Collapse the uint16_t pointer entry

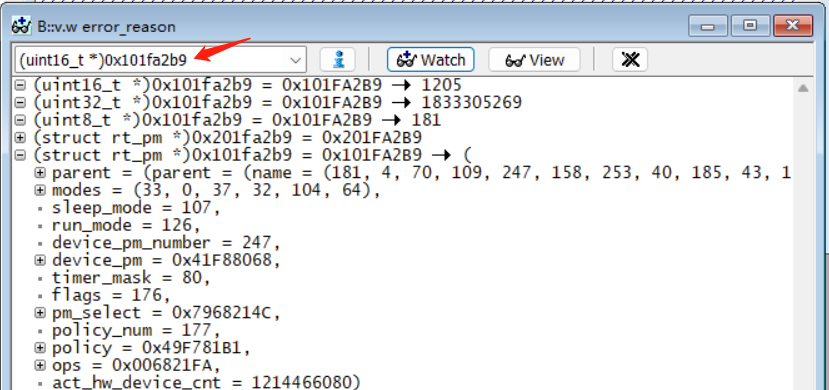tap(20, 85)
